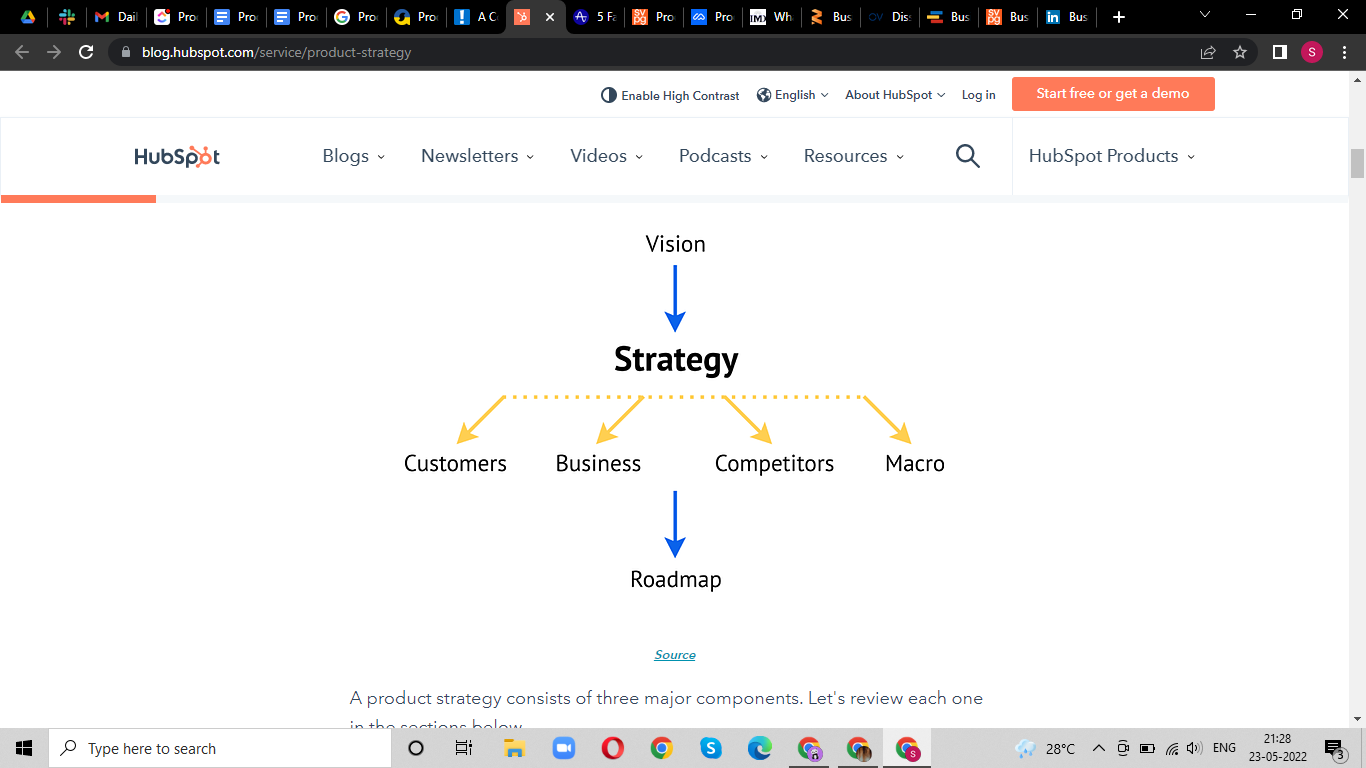Open the notification center icon
Image resolution: width=1366 pixels, height=768 pixels.
coord(1335,748)
